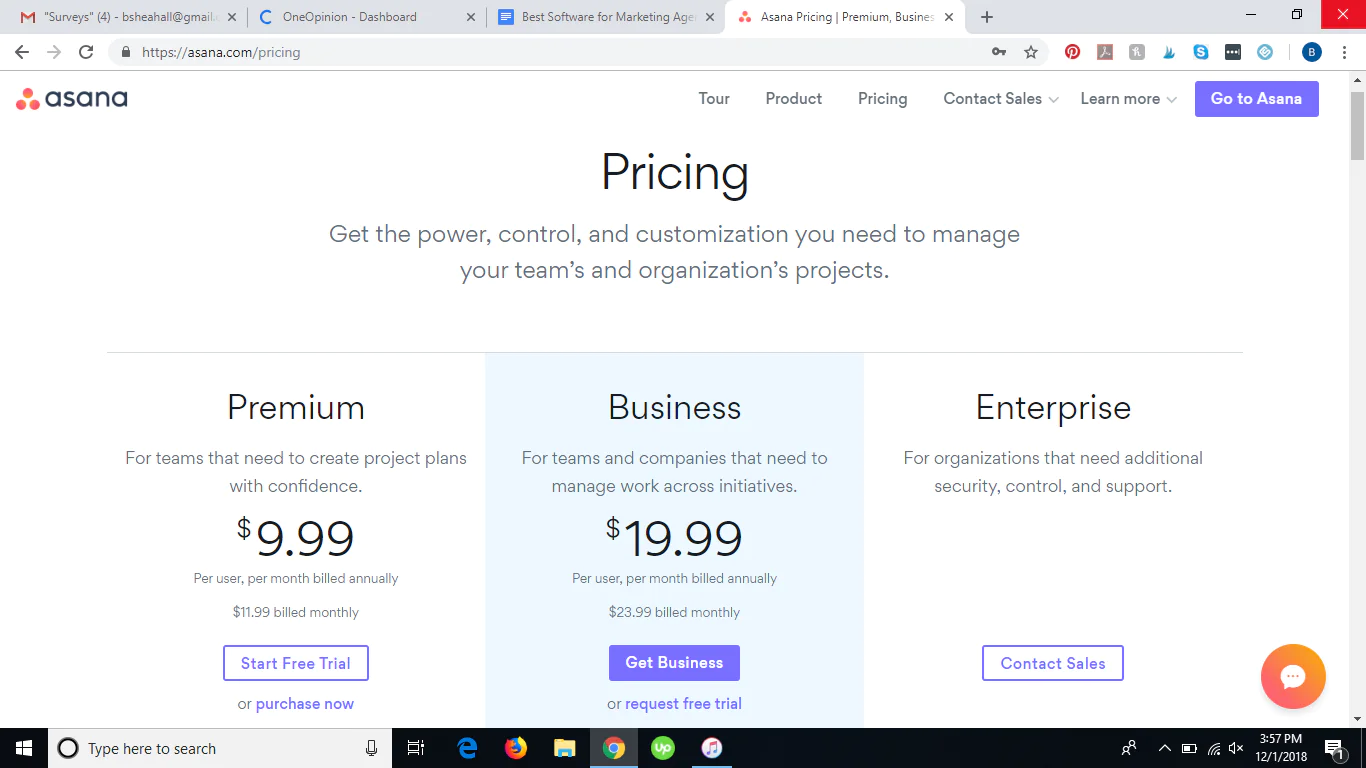Viewport: 1366px width, 768px height.
Task: Reload the page with refresh icon
Action: point(86,52)
